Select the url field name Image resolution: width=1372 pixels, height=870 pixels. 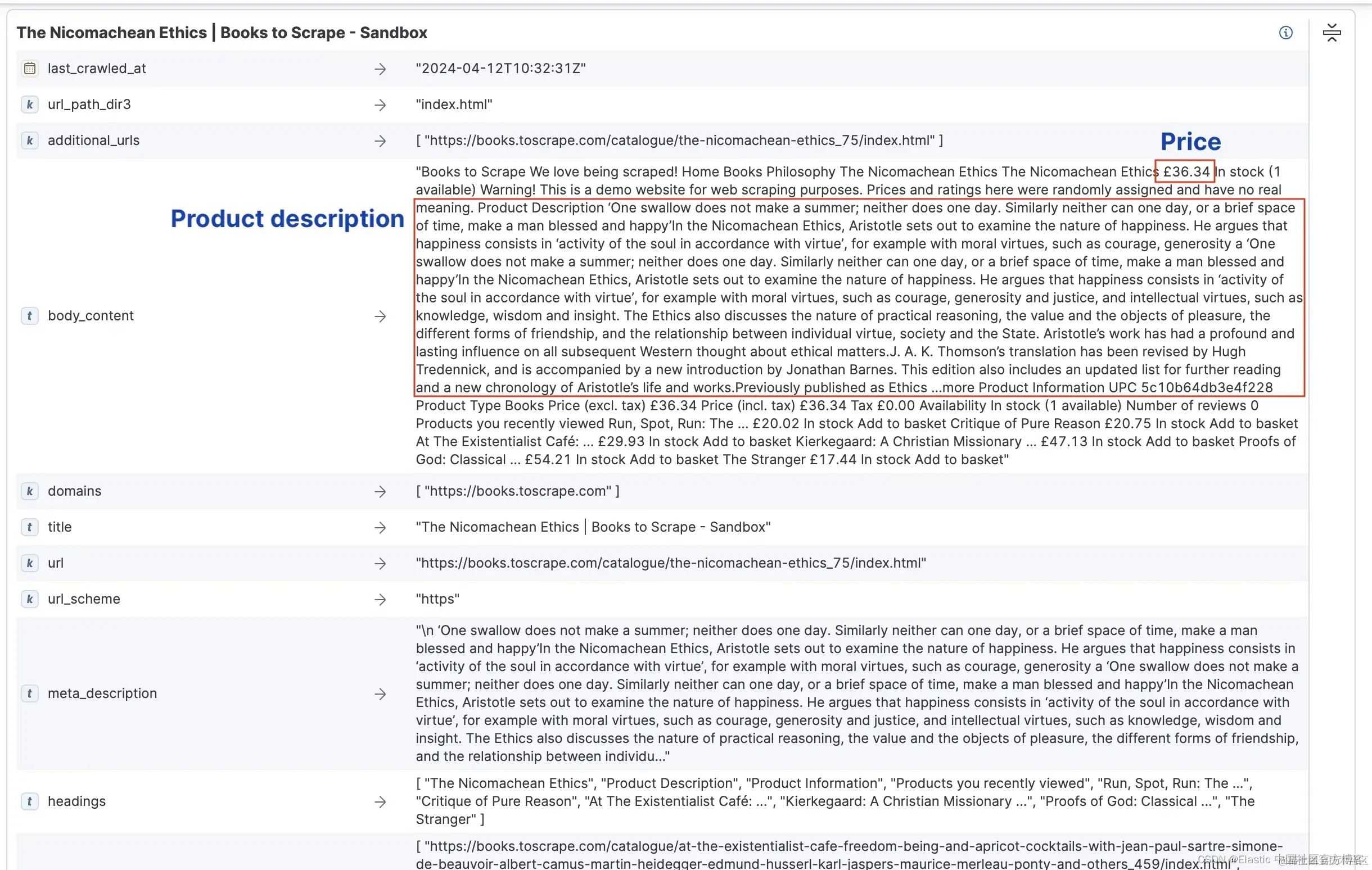click(x=55, y=563)
